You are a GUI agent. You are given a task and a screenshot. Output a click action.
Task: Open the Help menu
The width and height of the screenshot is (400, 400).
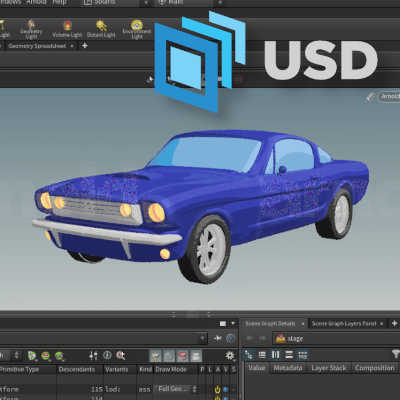(59, 2)
